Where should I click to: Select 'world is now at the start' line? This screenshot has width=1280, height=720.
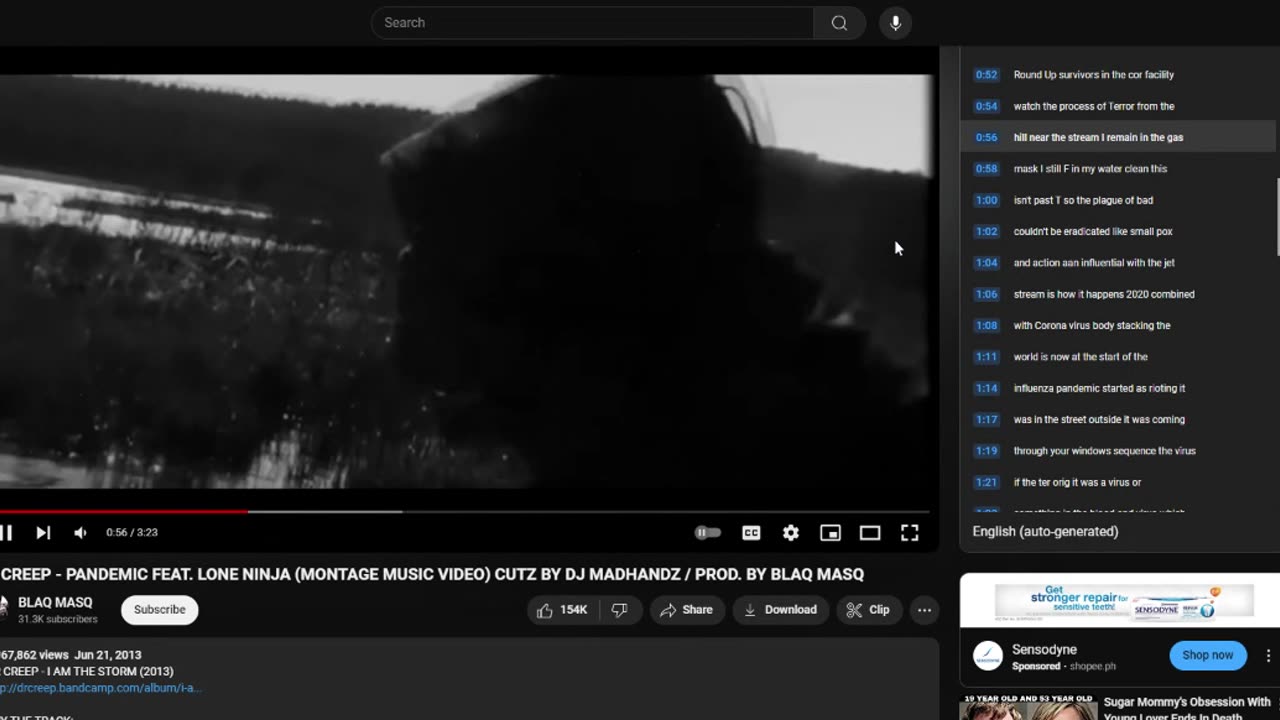coord(1117,357)
